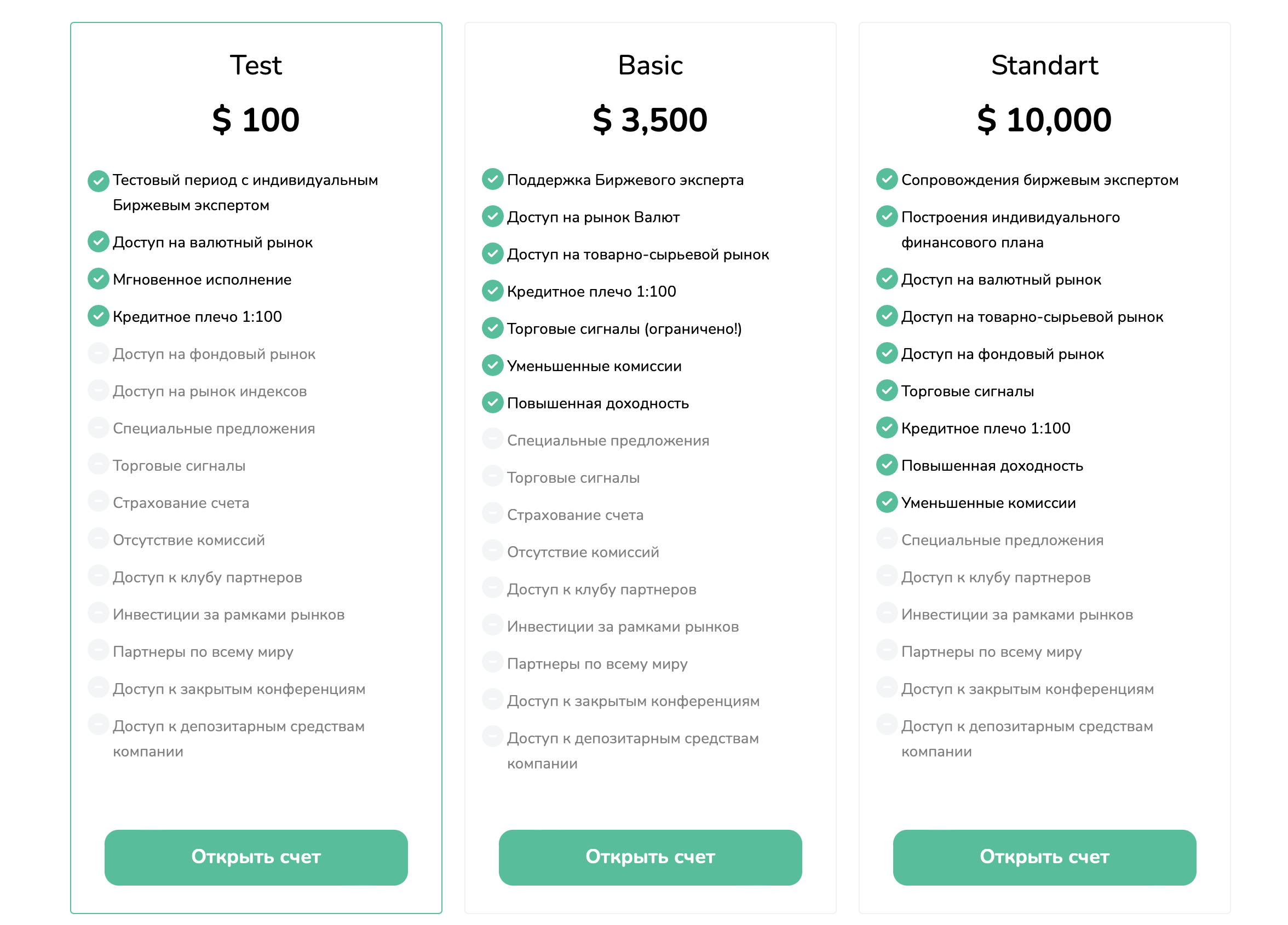Image resolution: width=1288 pixels, height=925 pixels.
Task: Click gray minus icon beside Test's Страхование счета
Action: [98, 502]
